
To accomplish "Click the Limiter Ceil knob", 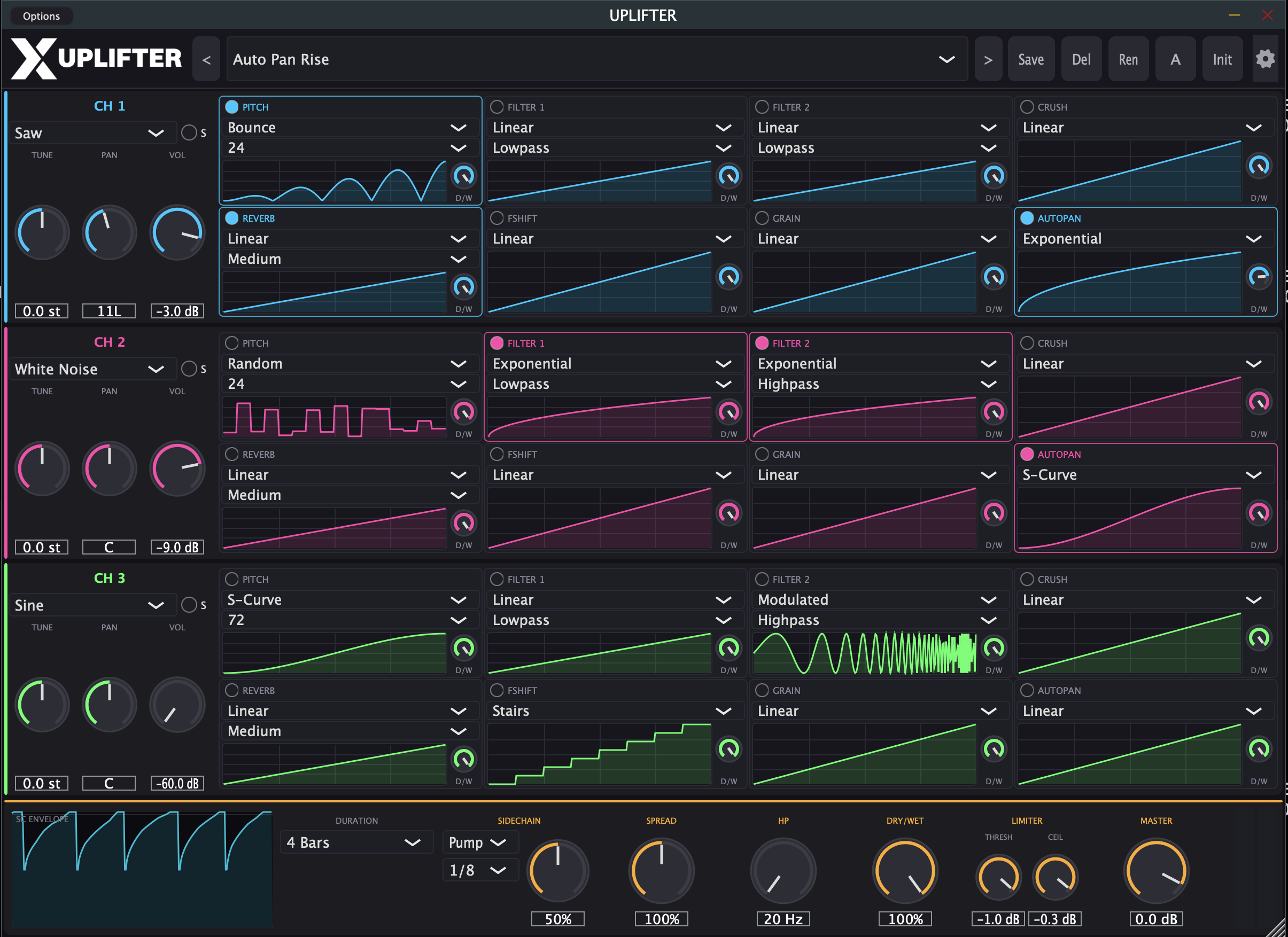I will (1055, 877).
